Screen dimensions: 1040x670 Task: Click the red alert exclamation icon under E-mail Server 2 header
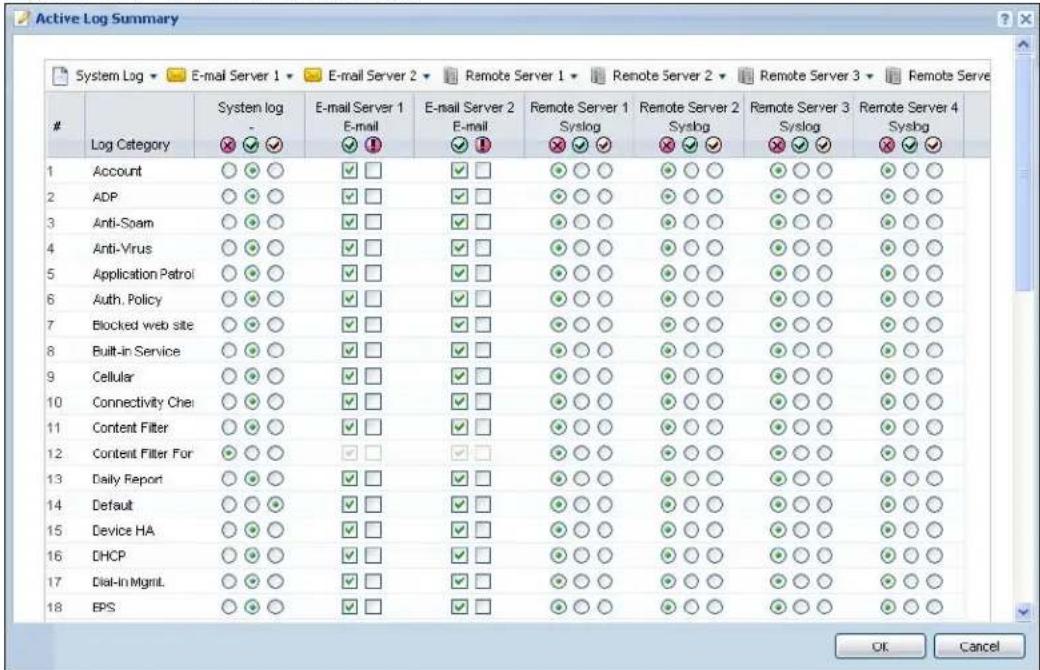(x=483, y=145)
